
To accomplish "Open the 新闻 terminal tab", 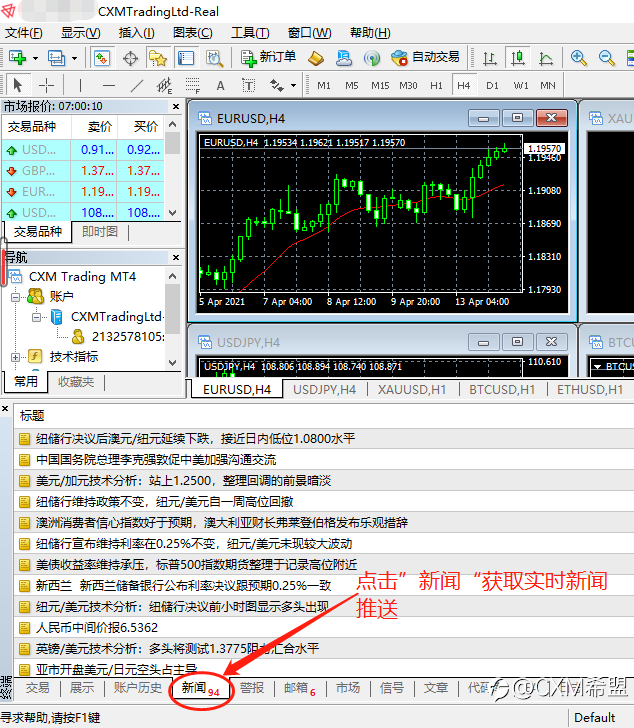I will [x=201, y=688].
